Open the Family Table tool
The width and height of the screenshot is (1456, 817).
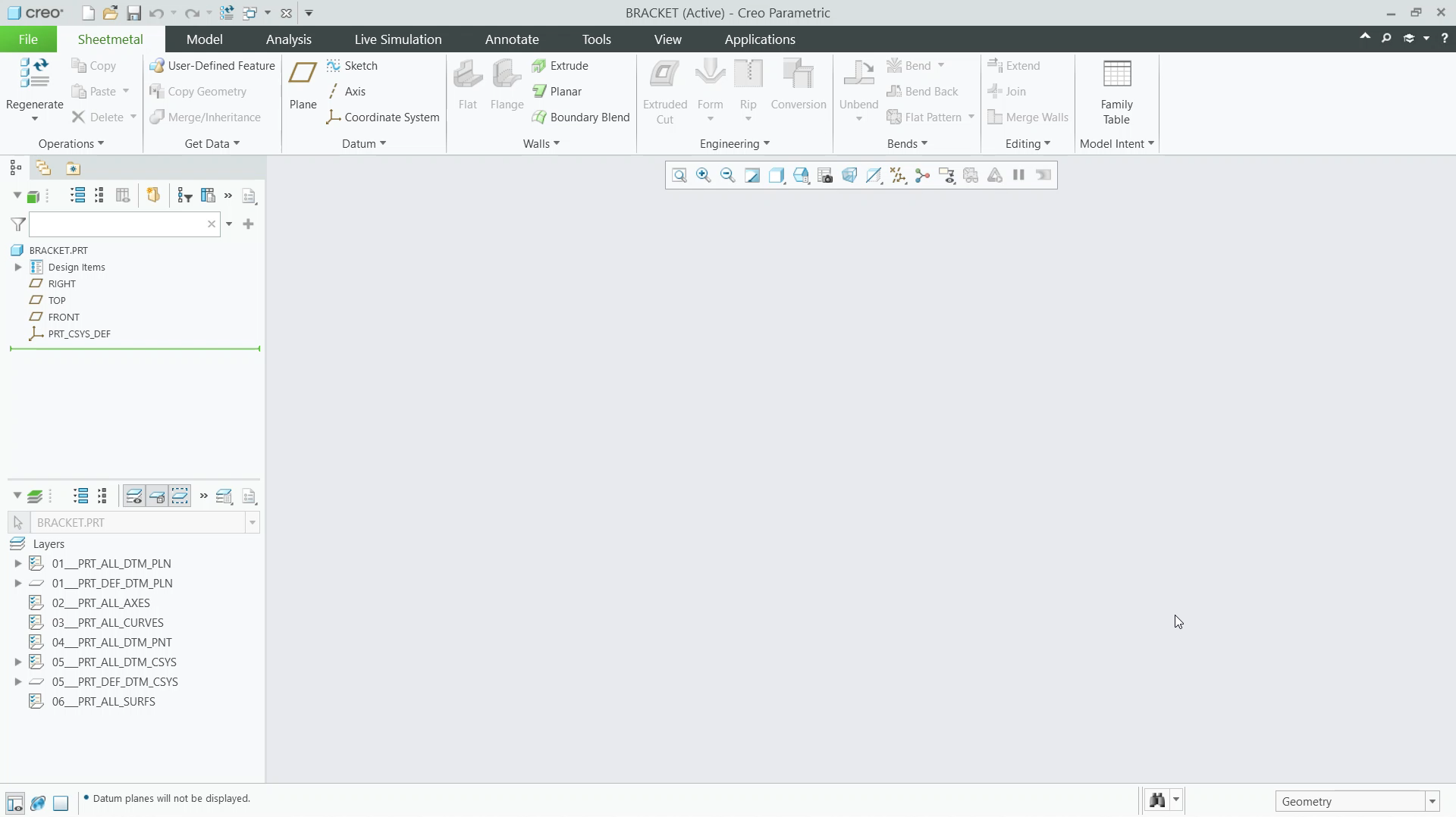click(x=1116, y=91)
